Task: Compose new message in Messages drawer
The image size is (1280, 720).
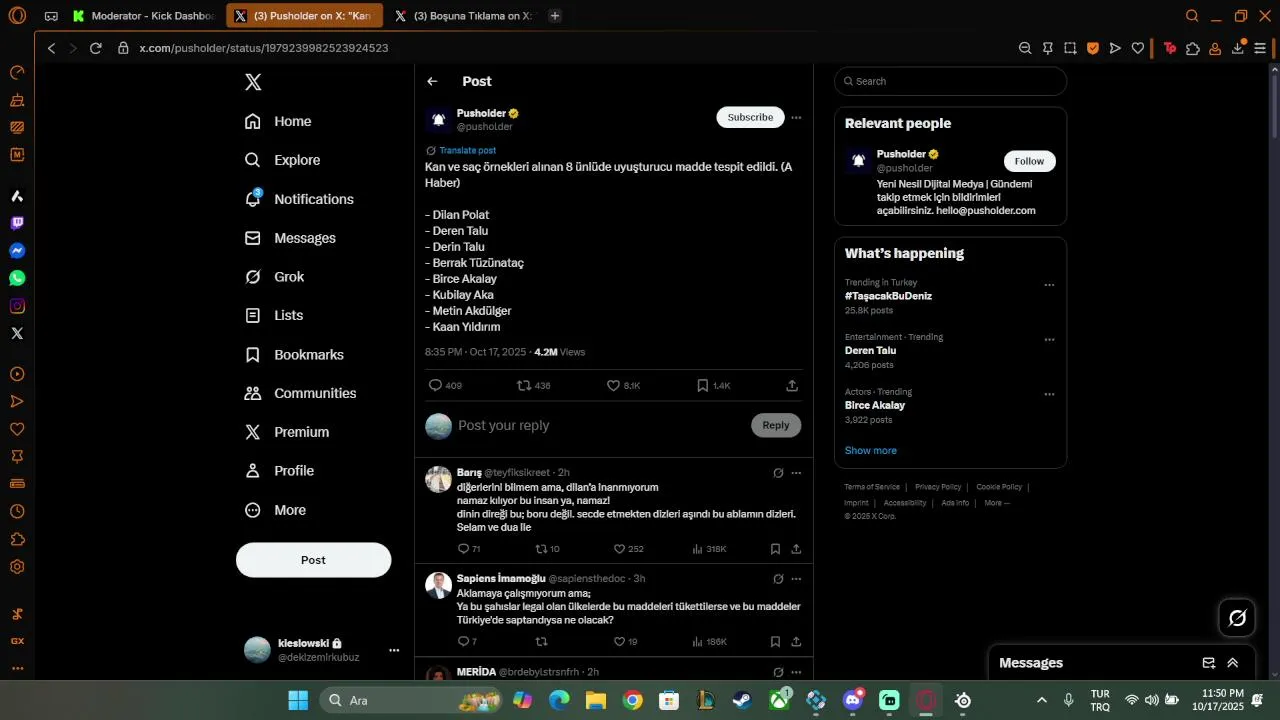Action: [x=1208, y=663]
